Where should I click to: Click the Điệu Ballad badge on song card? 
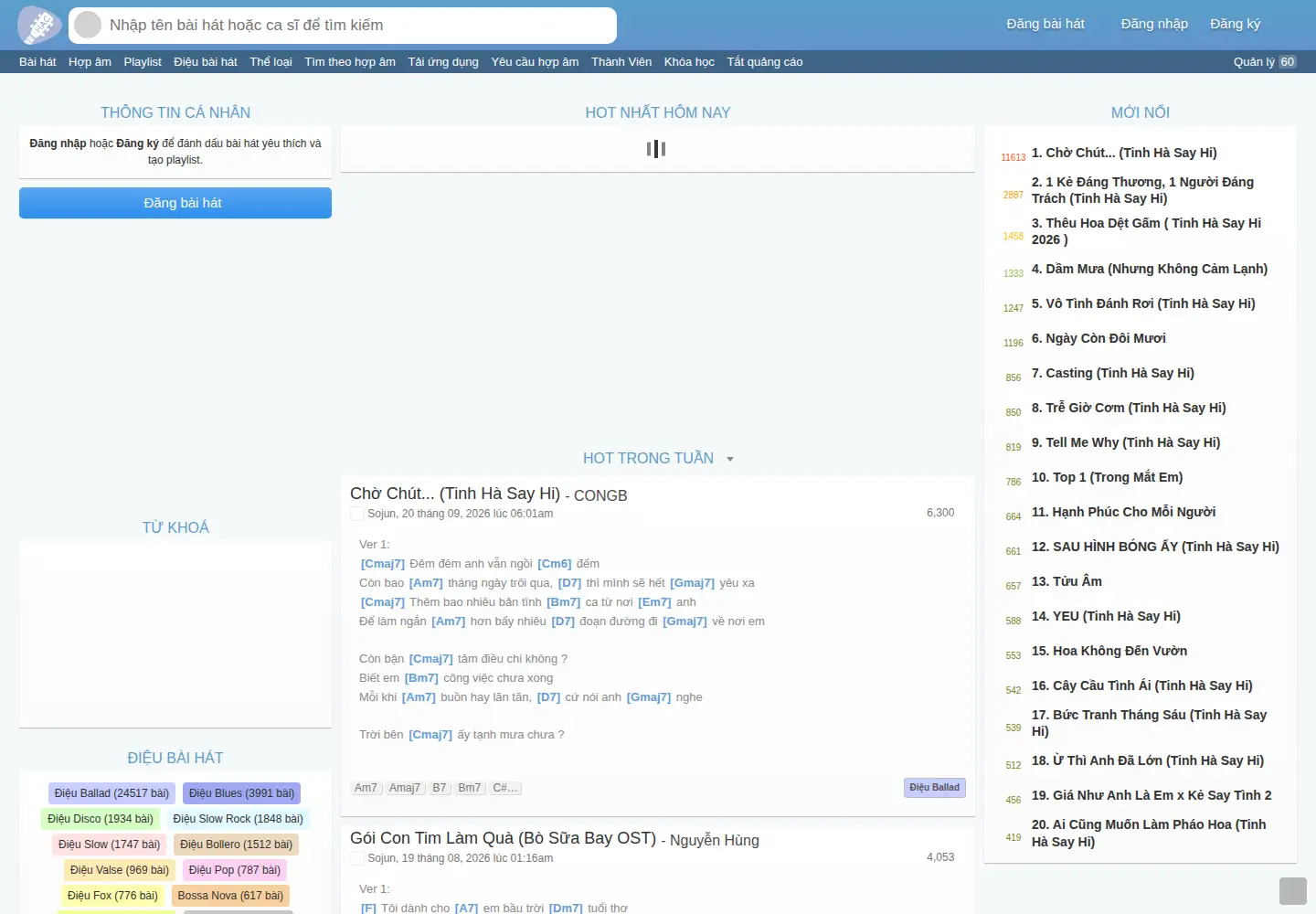tap(934, 788)
